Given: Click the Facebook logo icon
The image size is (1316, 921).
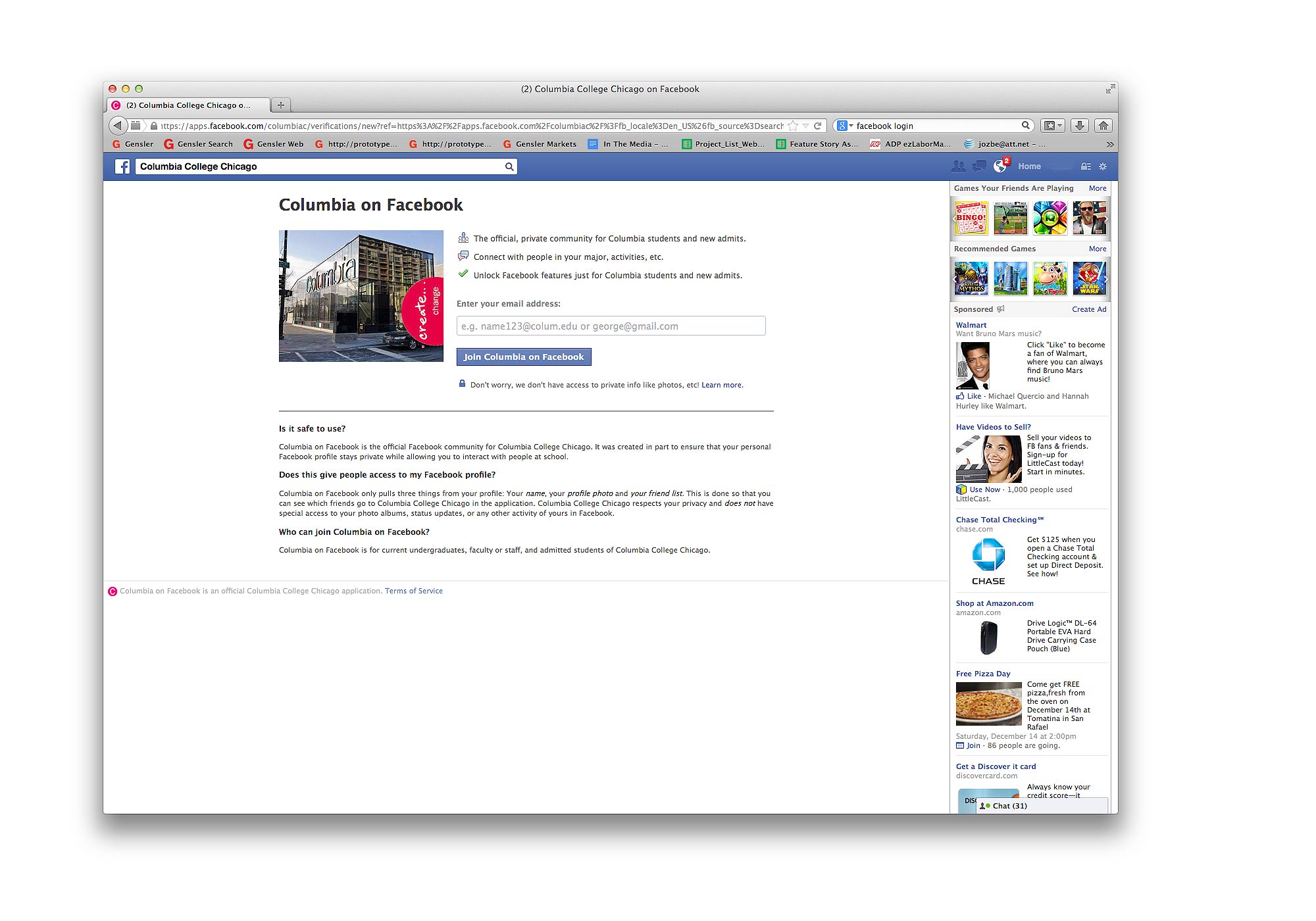Looking at the screenshot, I should point(122,166).
